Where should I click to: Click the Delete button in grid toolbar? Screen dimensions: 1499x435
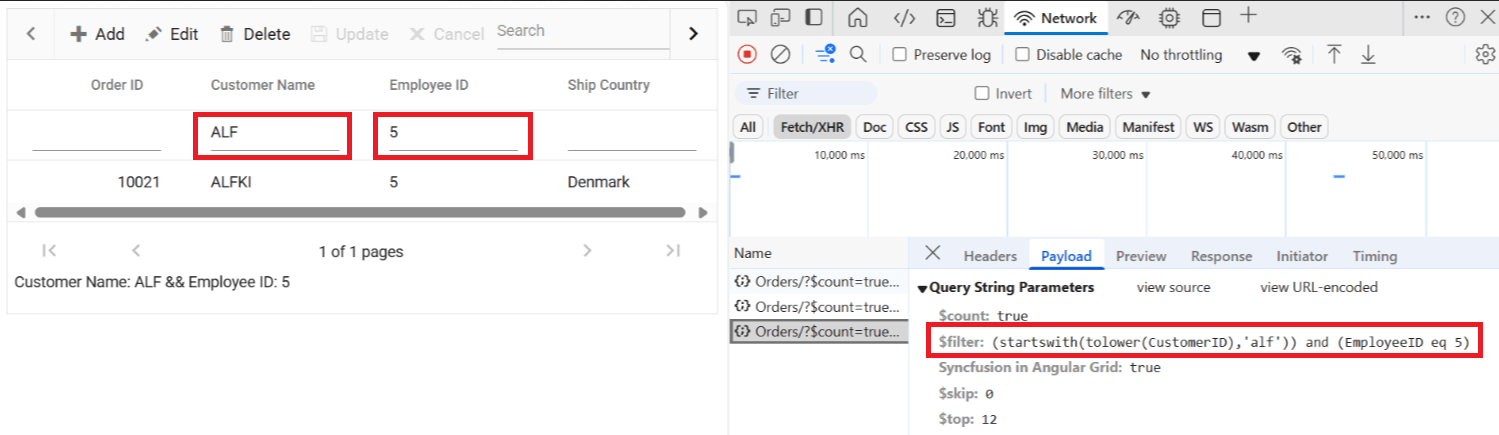(x=255, y=34)
